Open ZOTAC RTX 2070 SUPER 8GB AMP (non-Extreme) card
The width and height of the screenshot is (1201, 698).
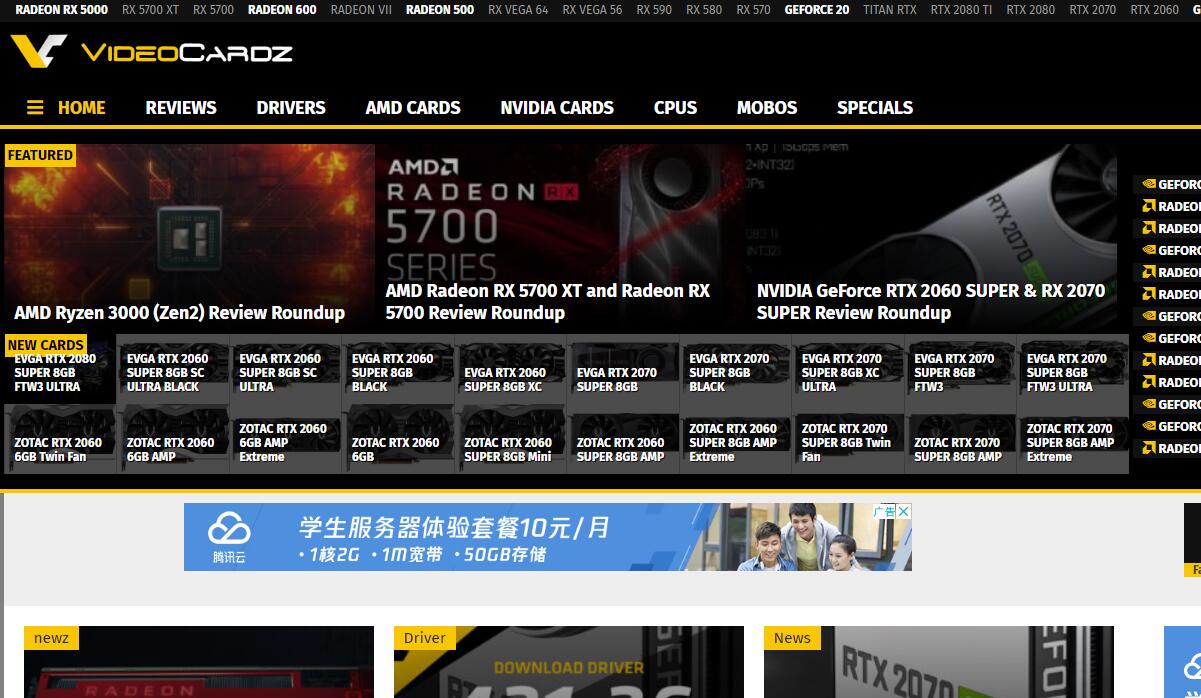(960, 439)
